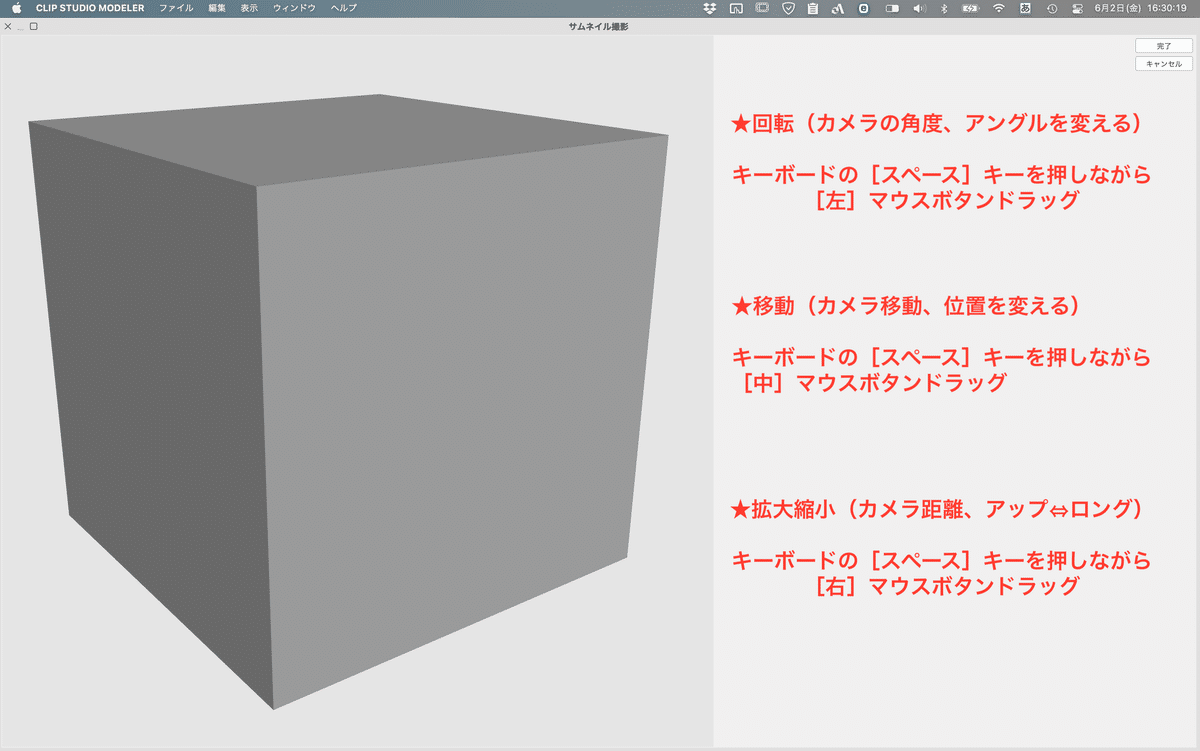1200x751 pixels.
Task: Open the ヘルプ menu
Action: [x=343, y=8]
